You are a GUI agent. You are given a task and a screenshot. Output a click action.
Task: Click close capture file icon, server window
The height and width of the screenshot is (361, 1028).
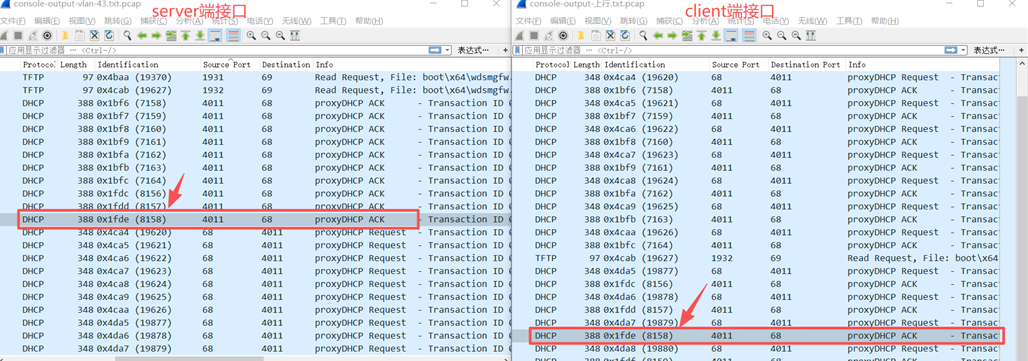click(94, 35)
